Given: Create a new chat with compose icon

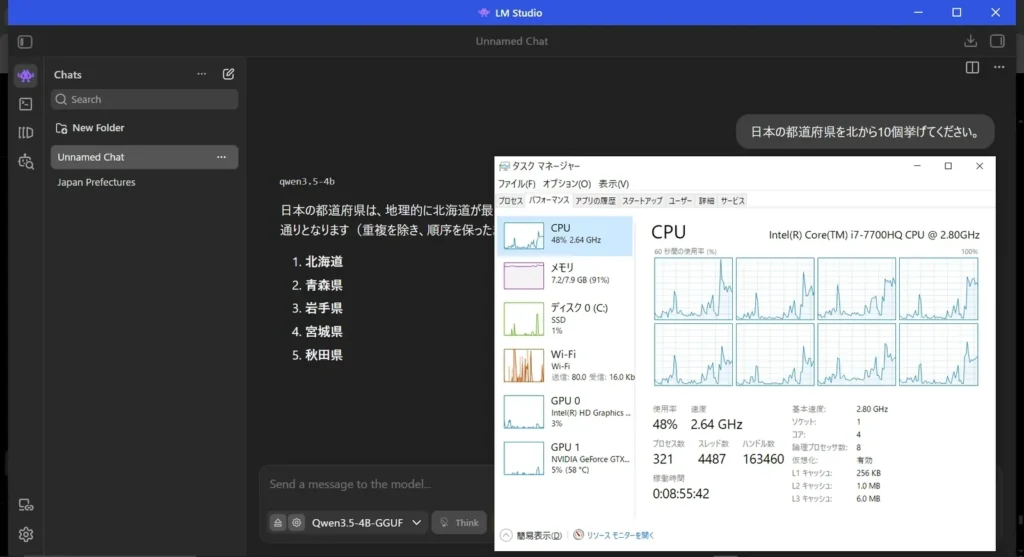Looking at the screenshot, I should (x=228, y=74).
